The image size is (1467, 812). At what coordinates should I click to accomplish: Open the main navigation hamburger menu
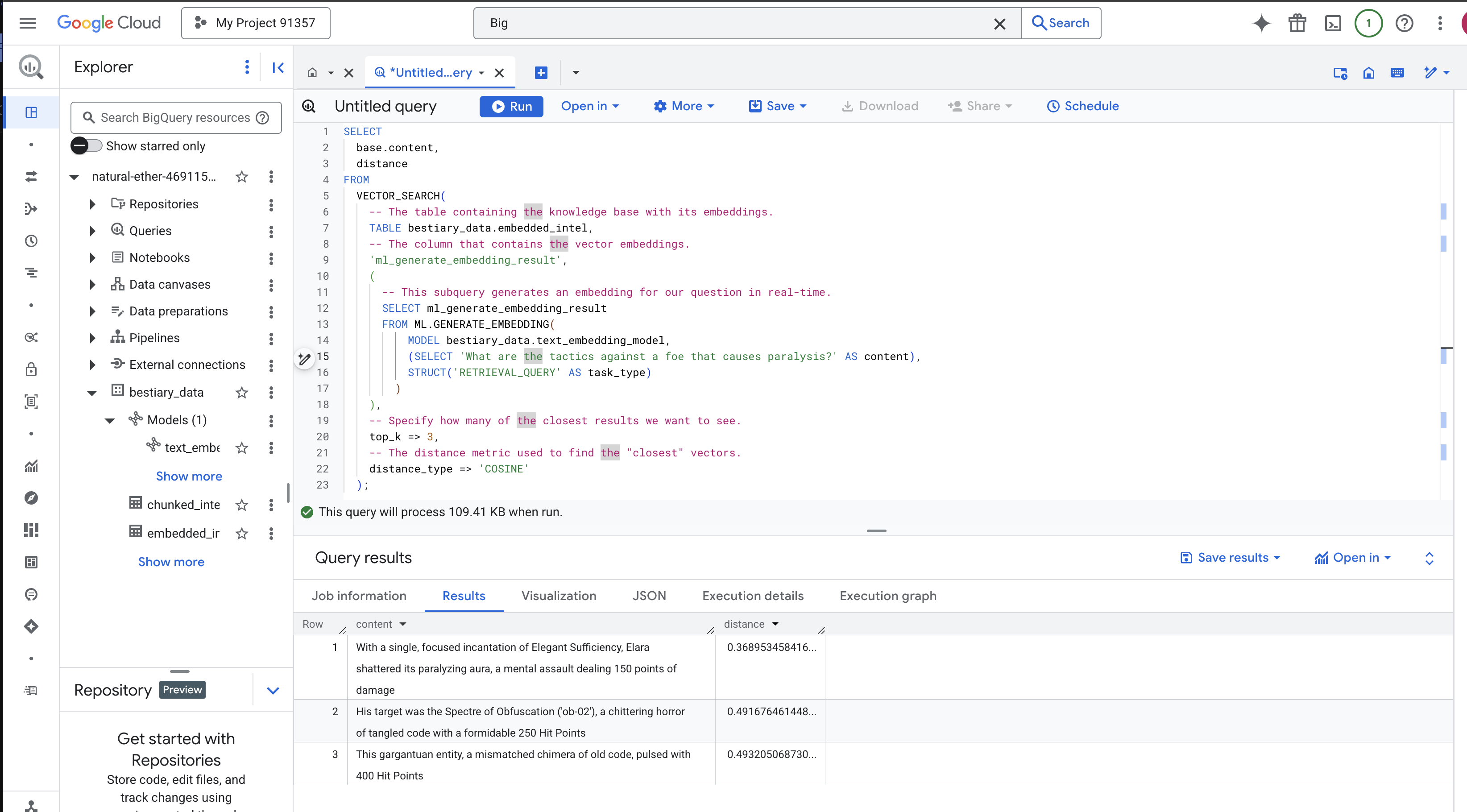point(27,23)
